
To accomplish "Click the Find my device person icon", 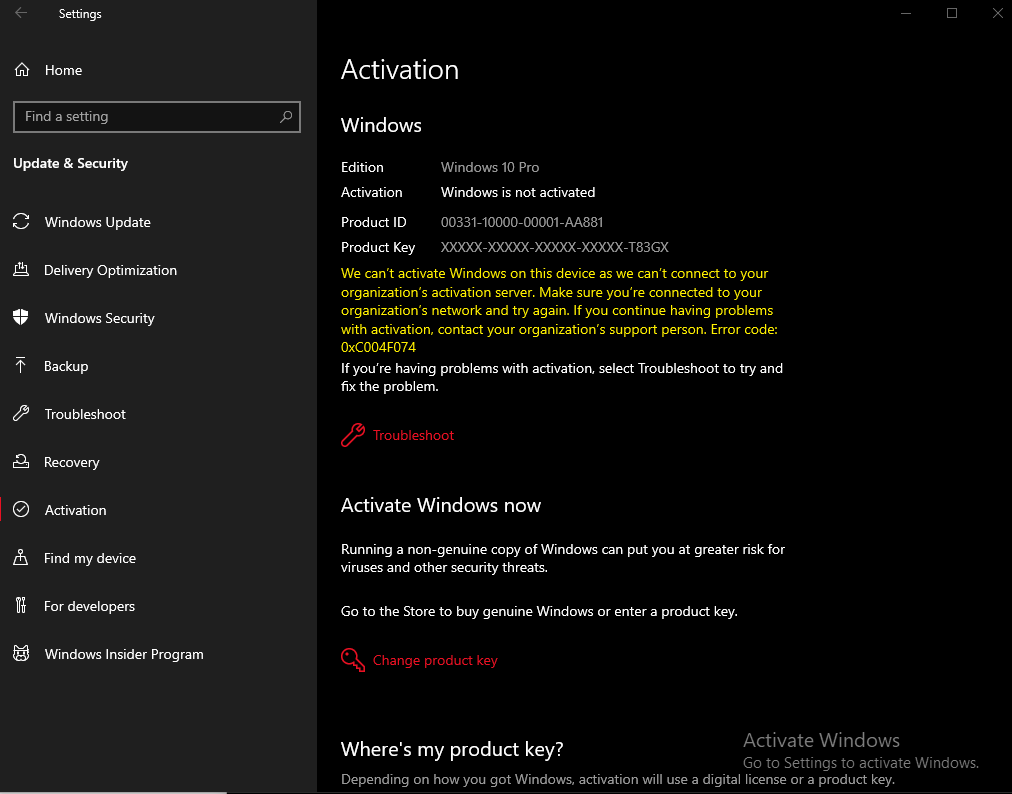I will [21, 558].
